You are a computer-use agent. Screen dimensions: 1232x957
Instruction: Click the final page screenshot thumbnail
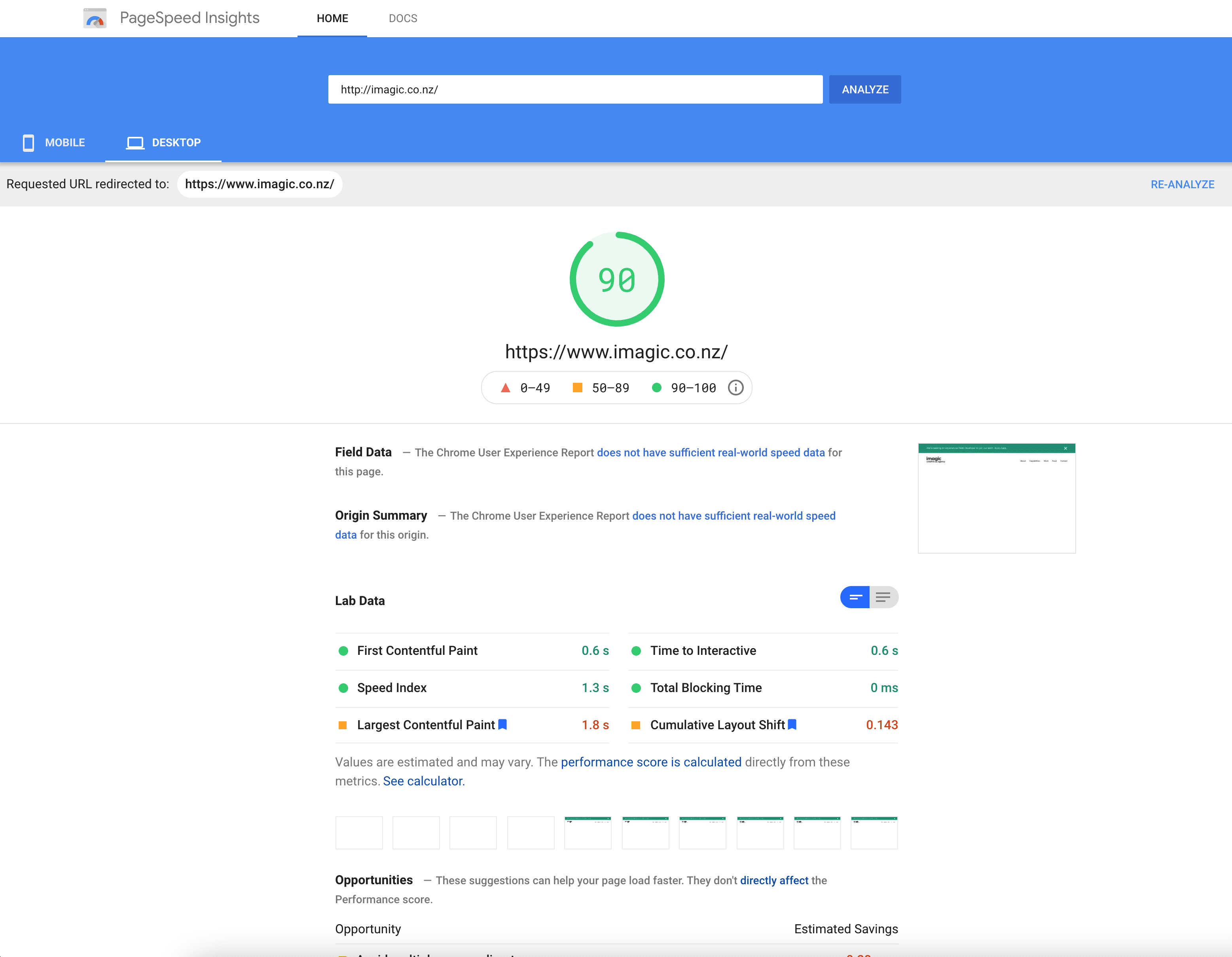996,499
